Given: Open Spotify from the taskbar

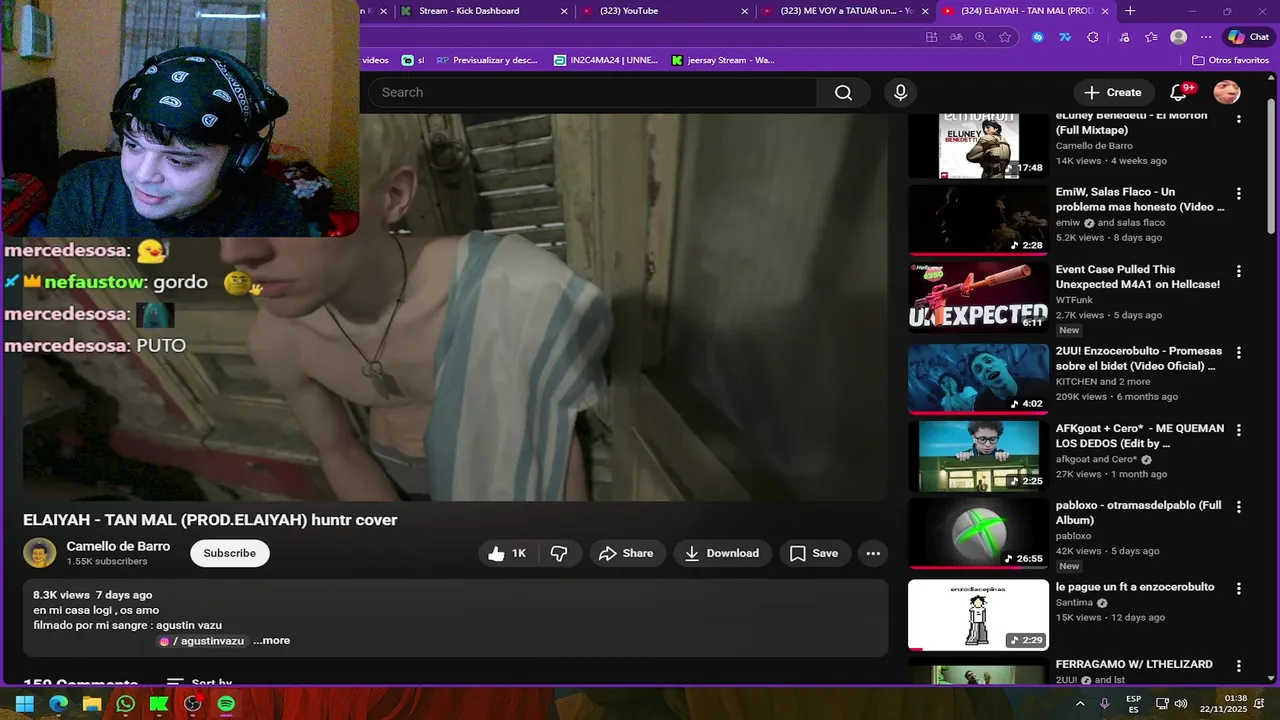Looking at the screenshot, I should pyautogui.click(x=226, y=704).
